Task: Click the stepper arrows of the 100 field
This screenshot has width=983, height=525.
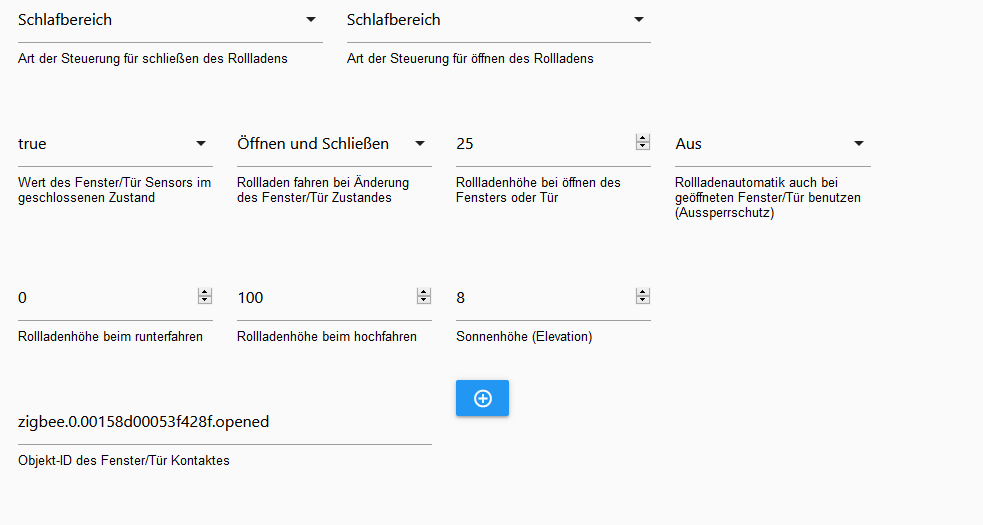Action: click(x=424, y=296)
